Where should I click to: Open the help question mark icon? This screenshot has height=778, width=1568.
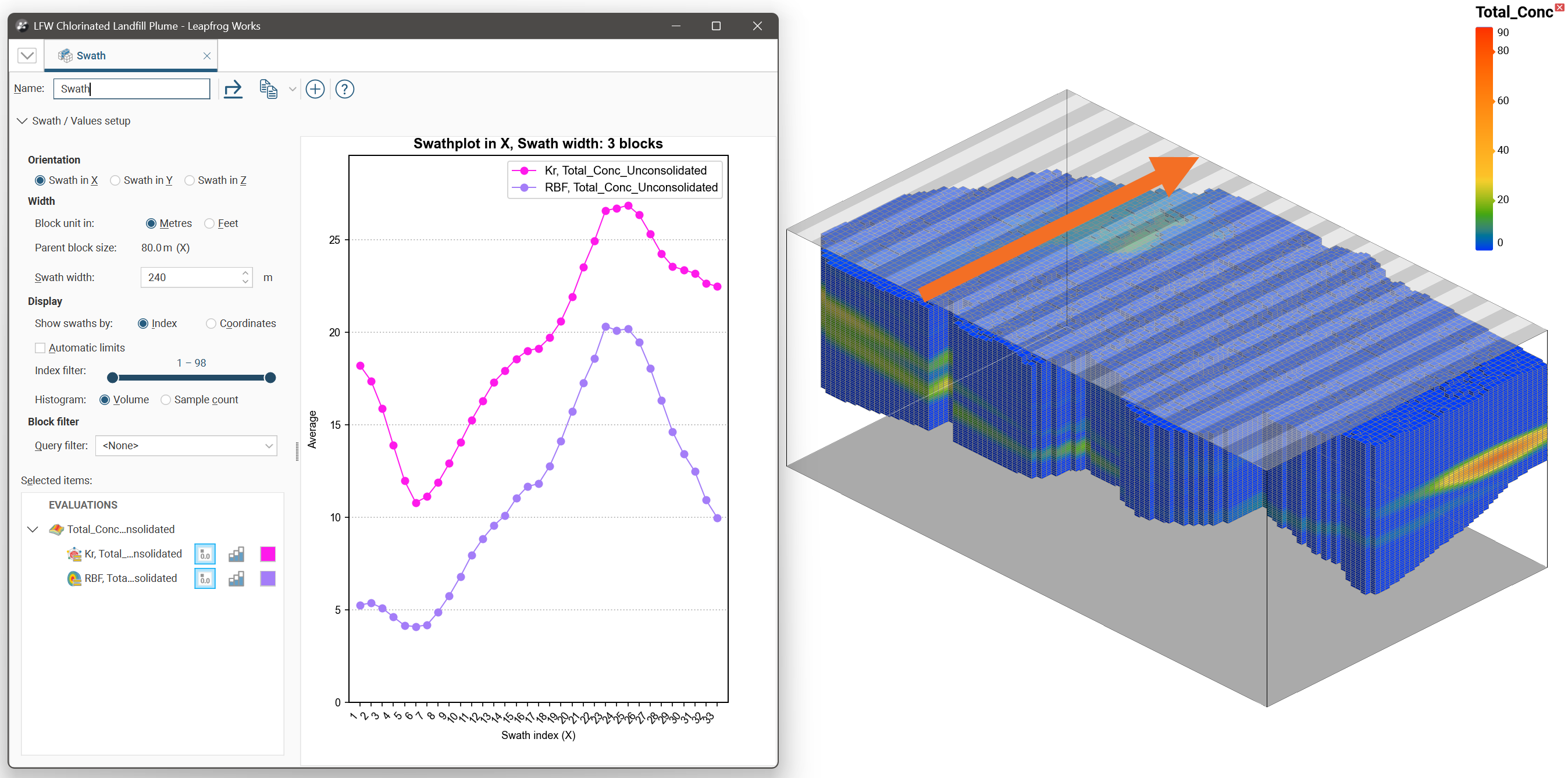click(344, 90)
